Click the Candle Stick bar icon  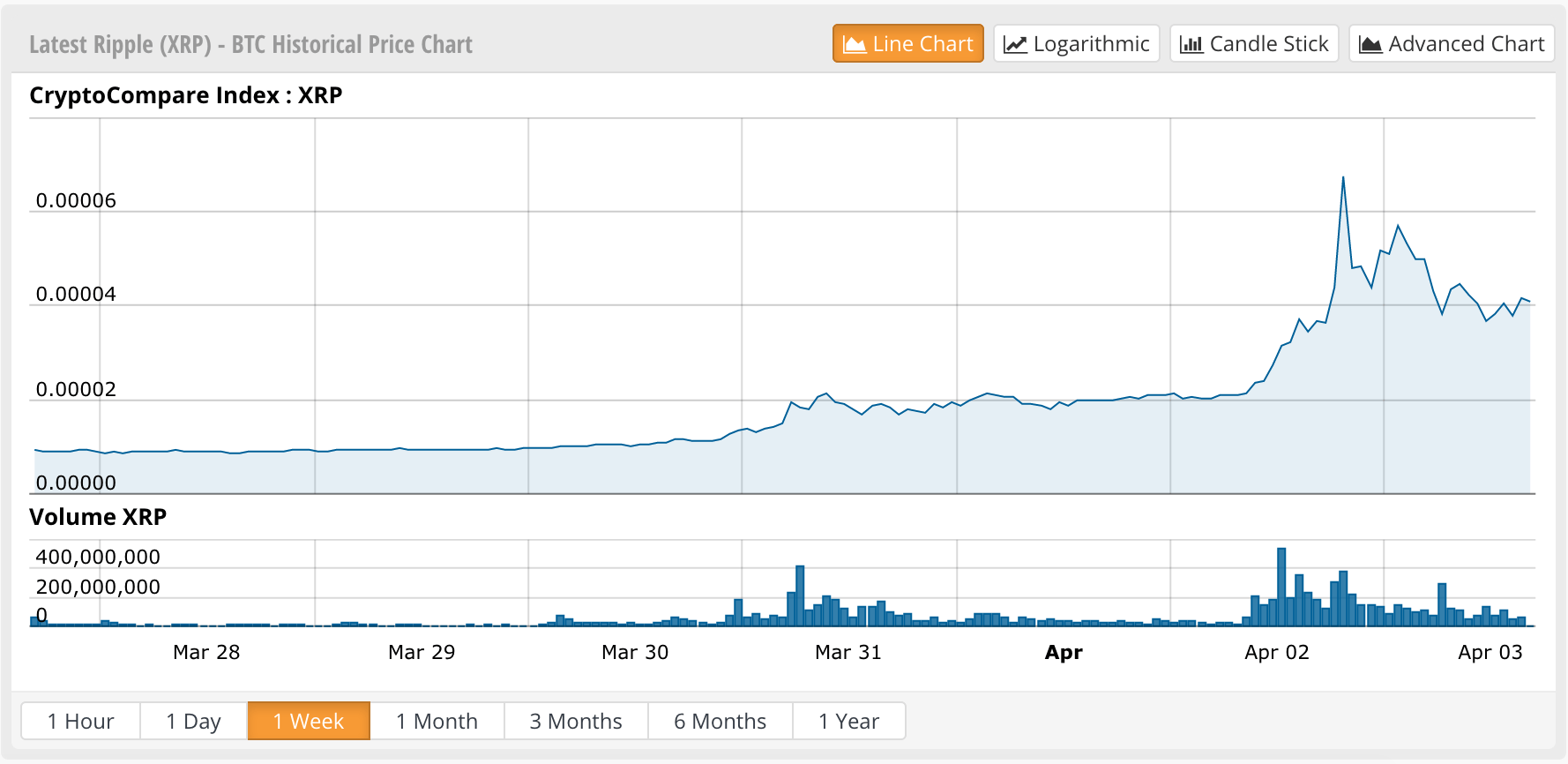click(x=1191, y=44)
